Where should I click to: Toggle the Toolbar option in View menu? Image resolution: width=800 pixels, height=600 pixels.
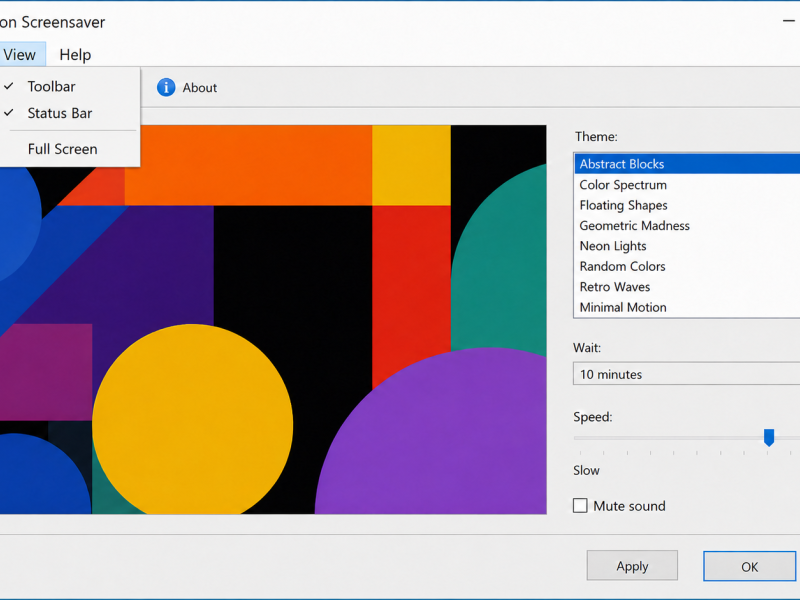coord(70,86)
